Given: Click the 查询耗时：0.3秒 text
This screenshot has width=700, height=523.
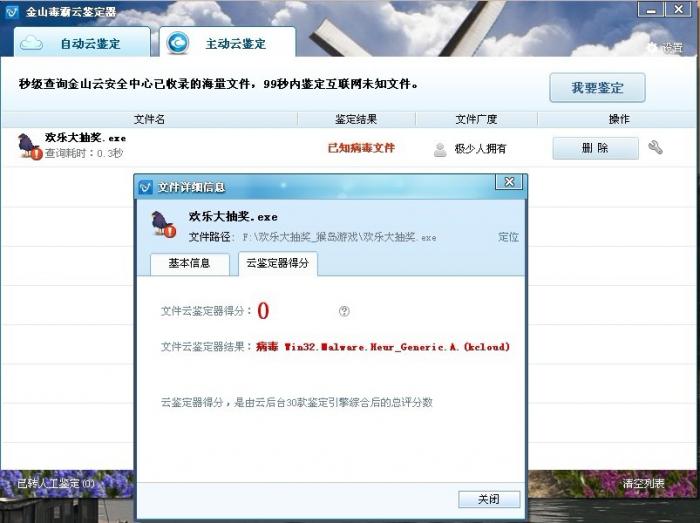Looking at the screenshot, I should click(x=83, y=153).
